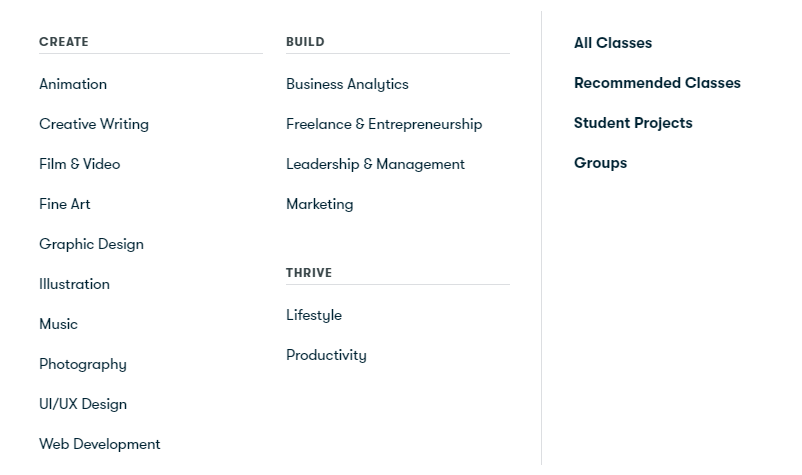Select the Productivity category
This screenshot has height=475, width=802.
click(326, 355)
